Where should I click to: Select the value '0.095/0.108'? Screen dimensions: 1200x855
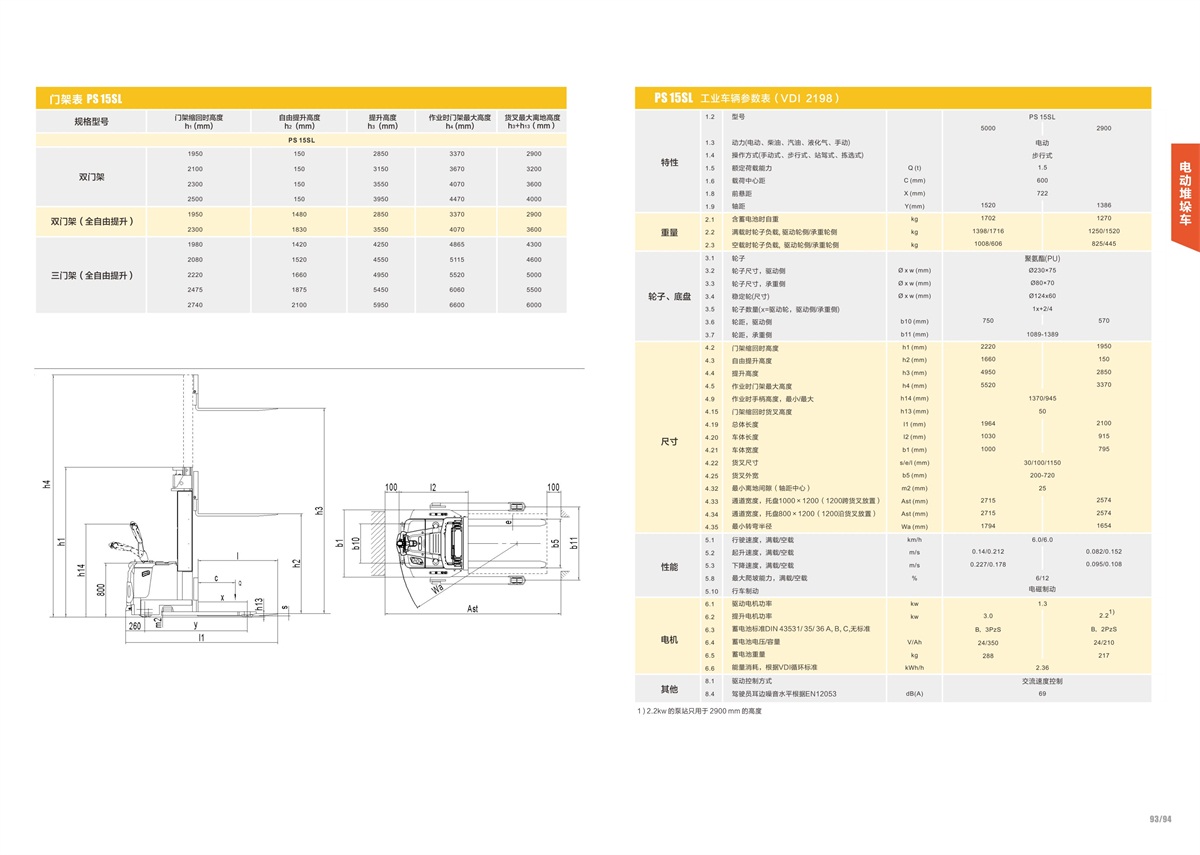(x=1103, y=565)
